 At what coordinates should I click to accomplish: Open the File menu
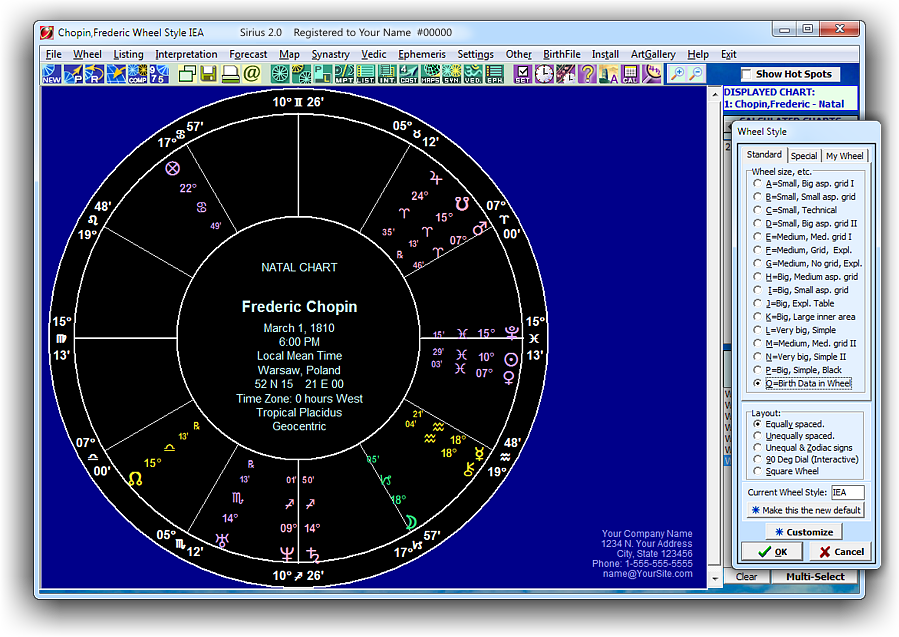pos(53,54)
